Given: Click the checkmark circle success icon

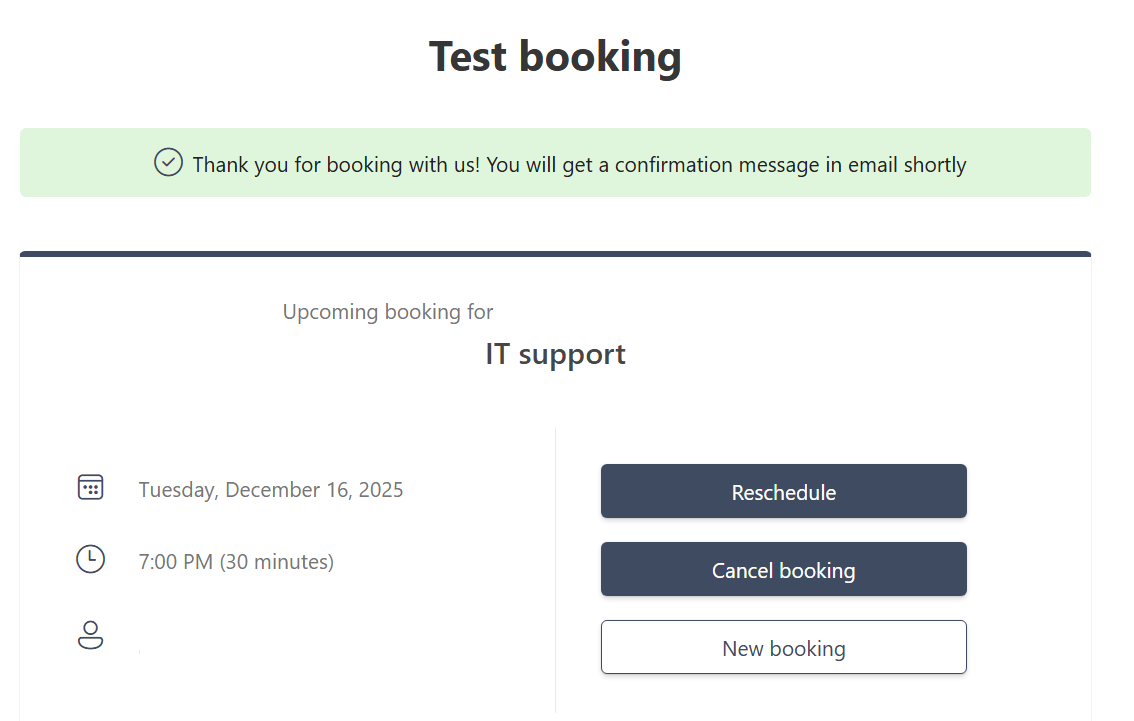Looking at the screenshot, I should 168,162.
